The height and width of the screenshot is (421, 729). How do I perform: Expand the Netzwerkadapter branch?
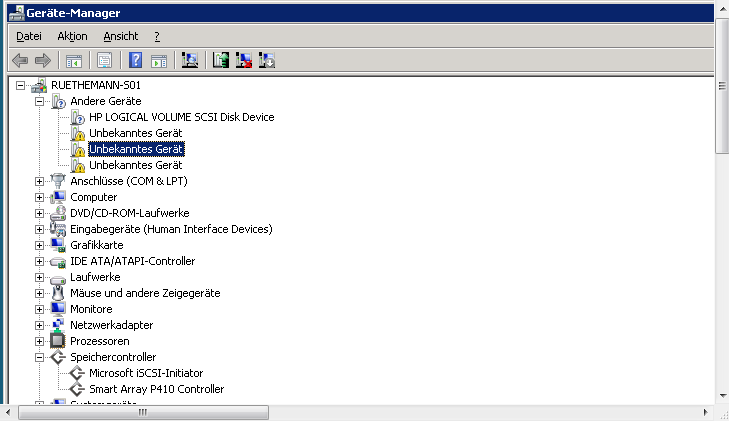[x=40, y=325]
